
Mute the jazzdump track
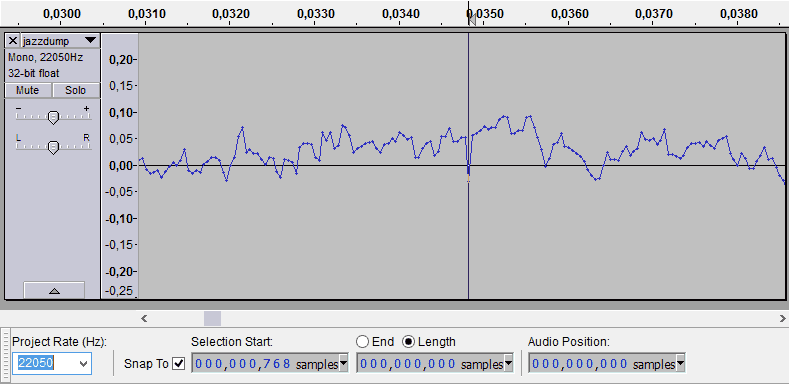pyautogui.click(x=28, y=91)
